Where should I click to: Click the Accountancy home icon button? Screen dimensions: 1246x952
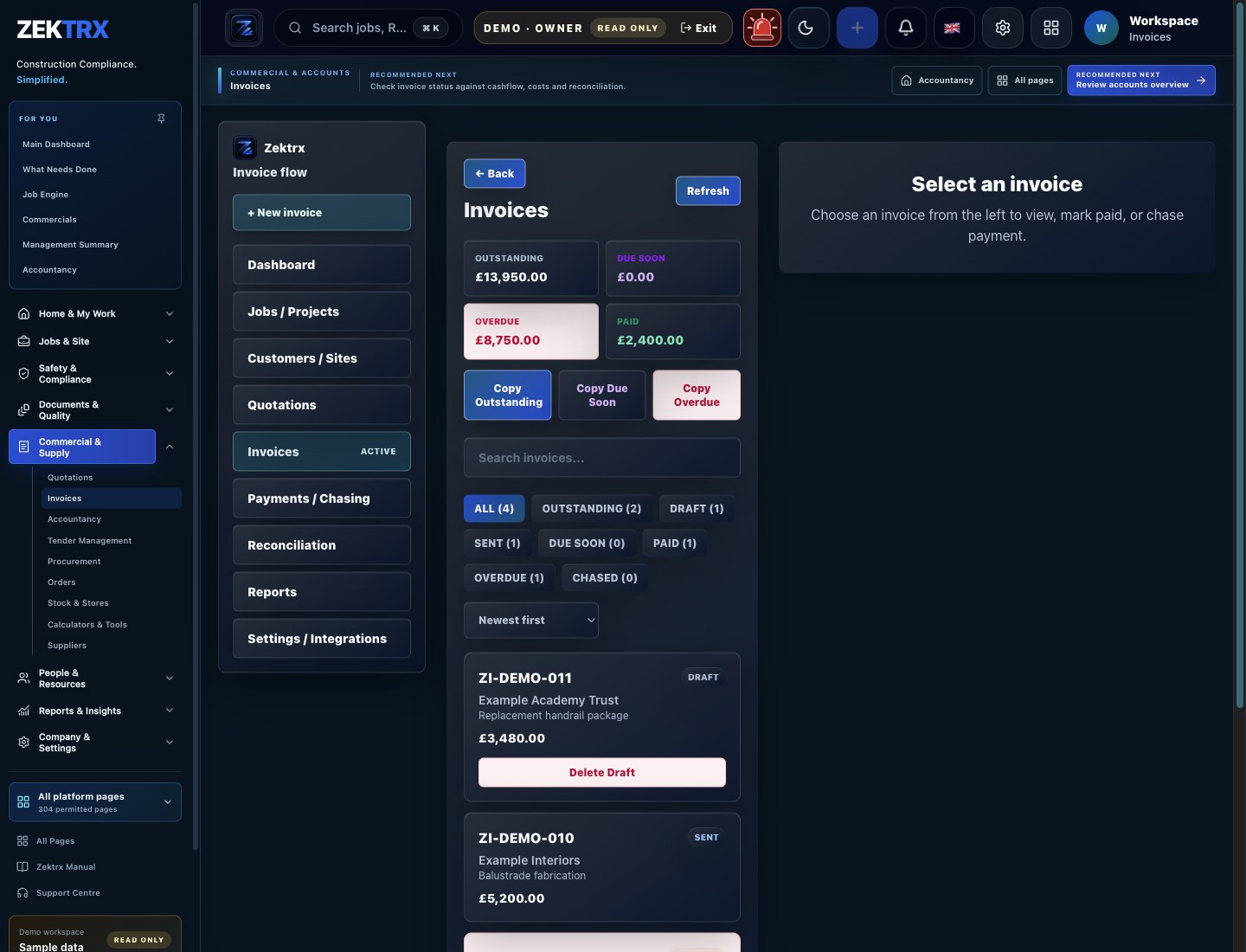(937, 80)
